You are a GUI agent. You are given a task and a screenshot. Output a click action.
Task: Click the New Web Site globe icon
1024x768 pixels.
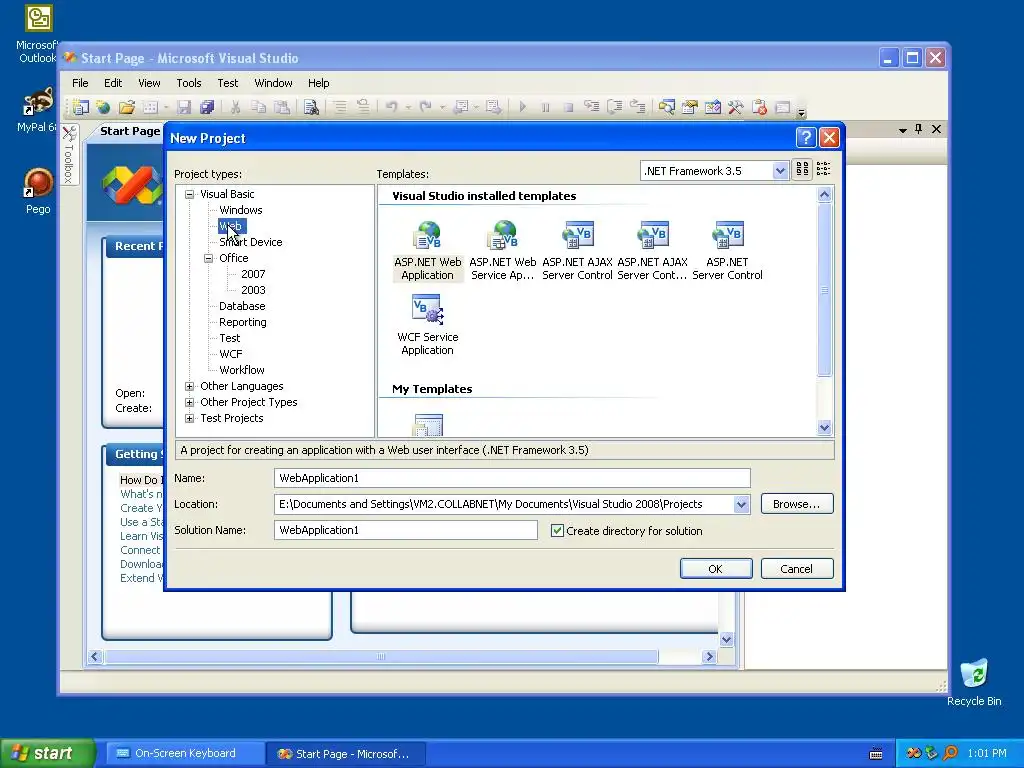(x=103, y=107)
